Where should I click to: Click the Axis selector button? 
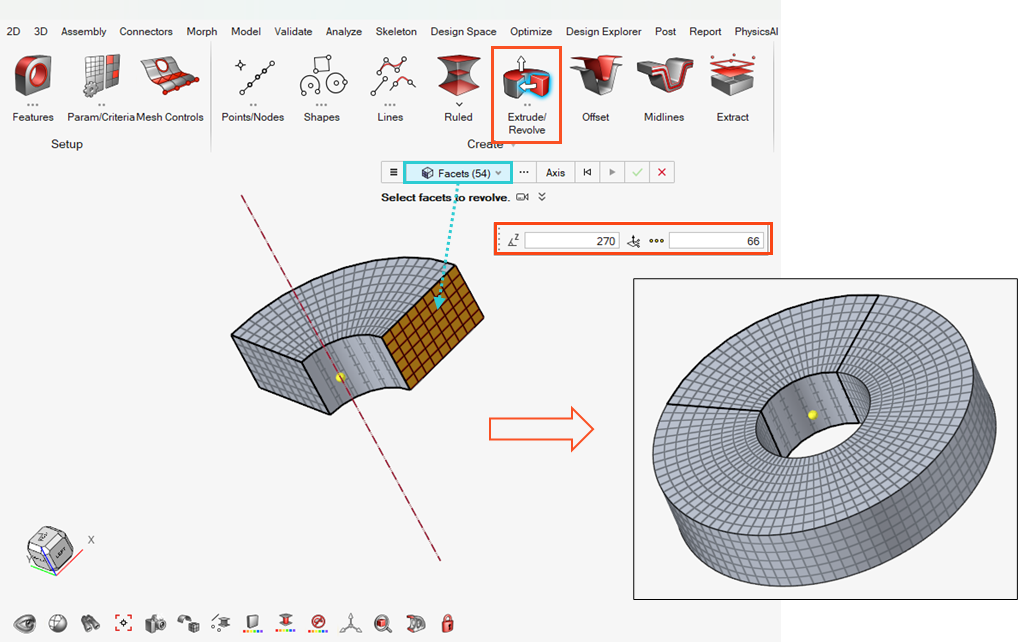555,173
